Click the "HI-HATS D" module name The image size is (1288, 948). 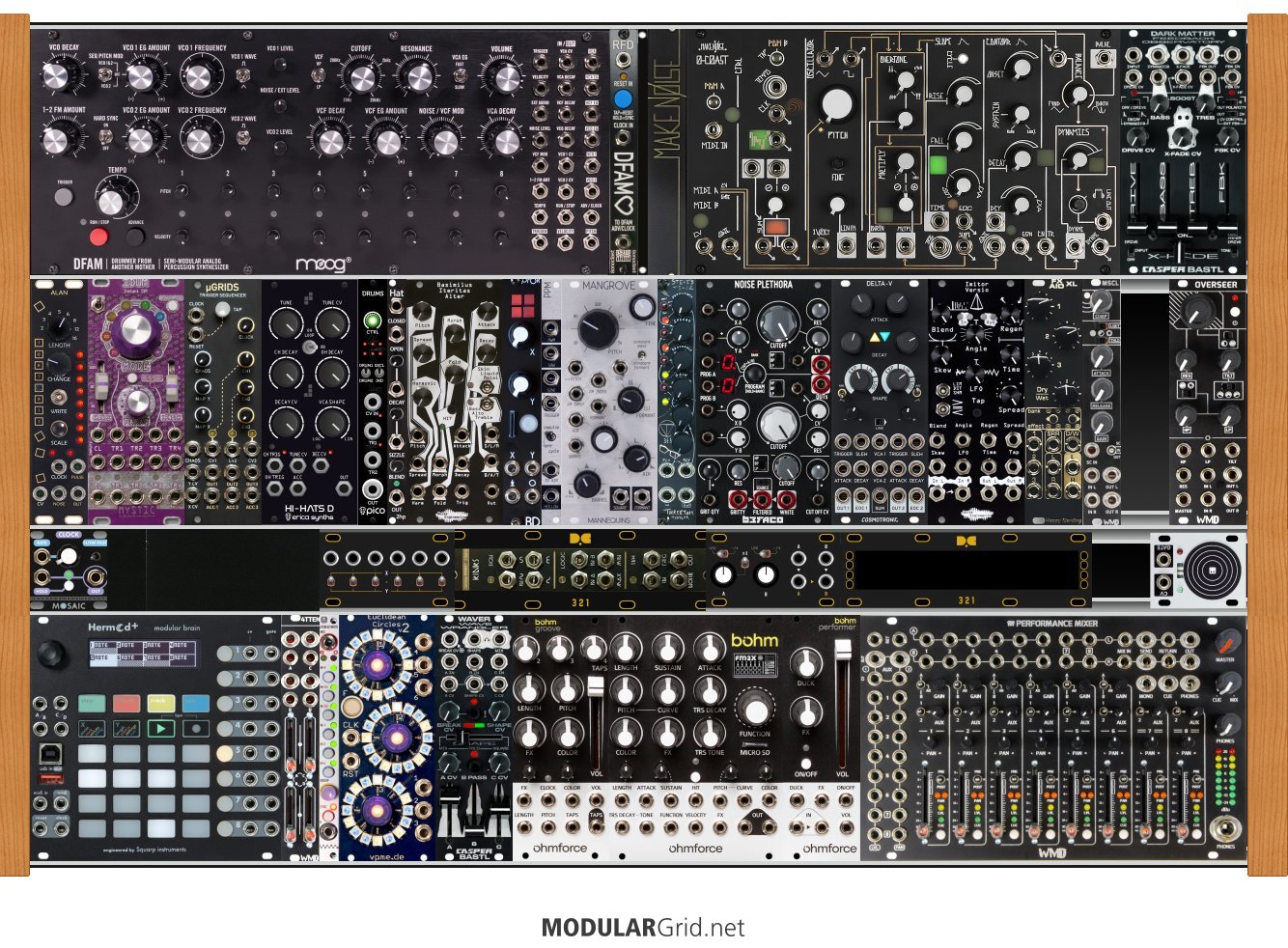tap(309, 507)
